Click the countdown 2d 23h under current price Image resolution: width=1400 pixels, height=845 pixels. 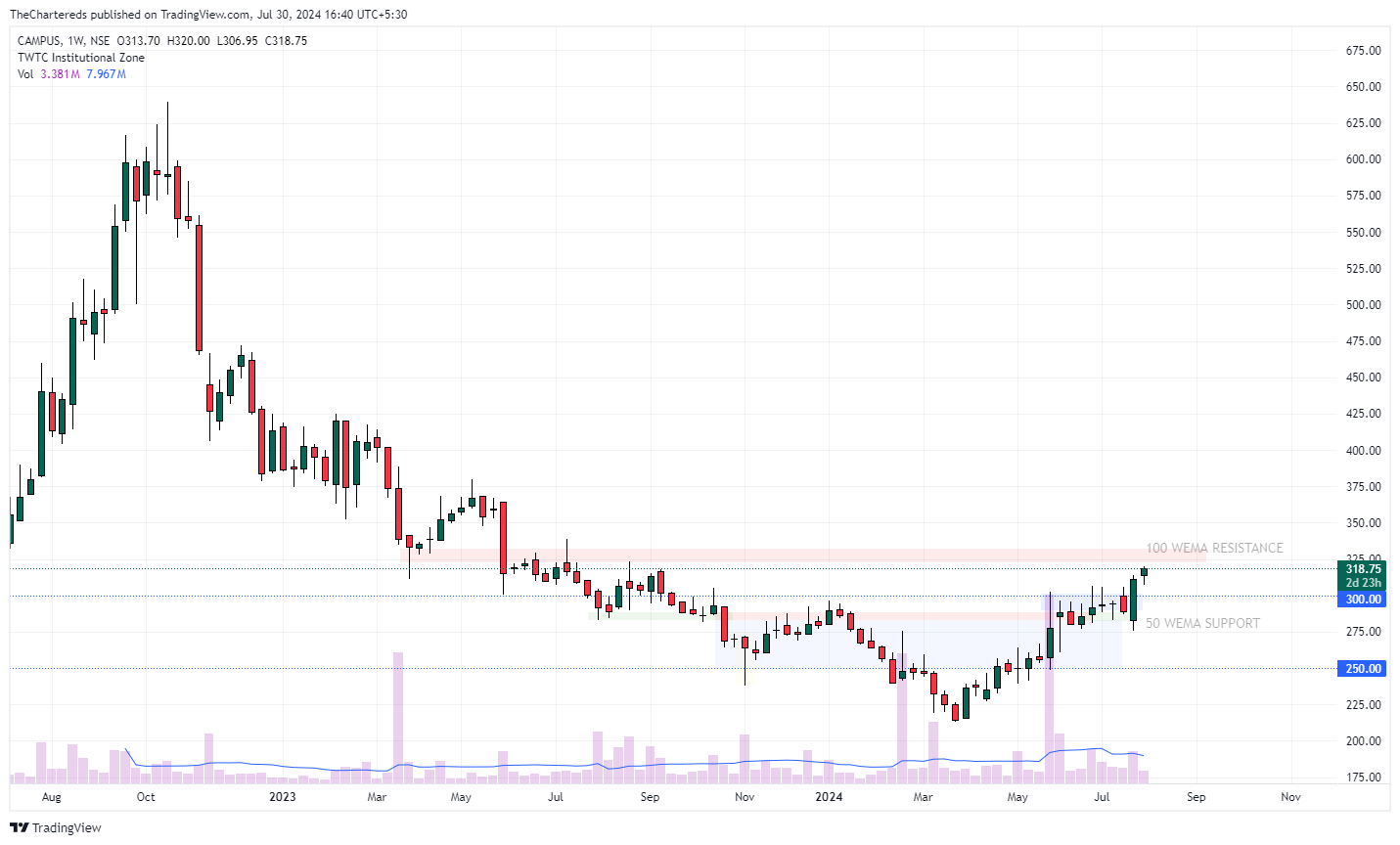(x=1363, y=583)
